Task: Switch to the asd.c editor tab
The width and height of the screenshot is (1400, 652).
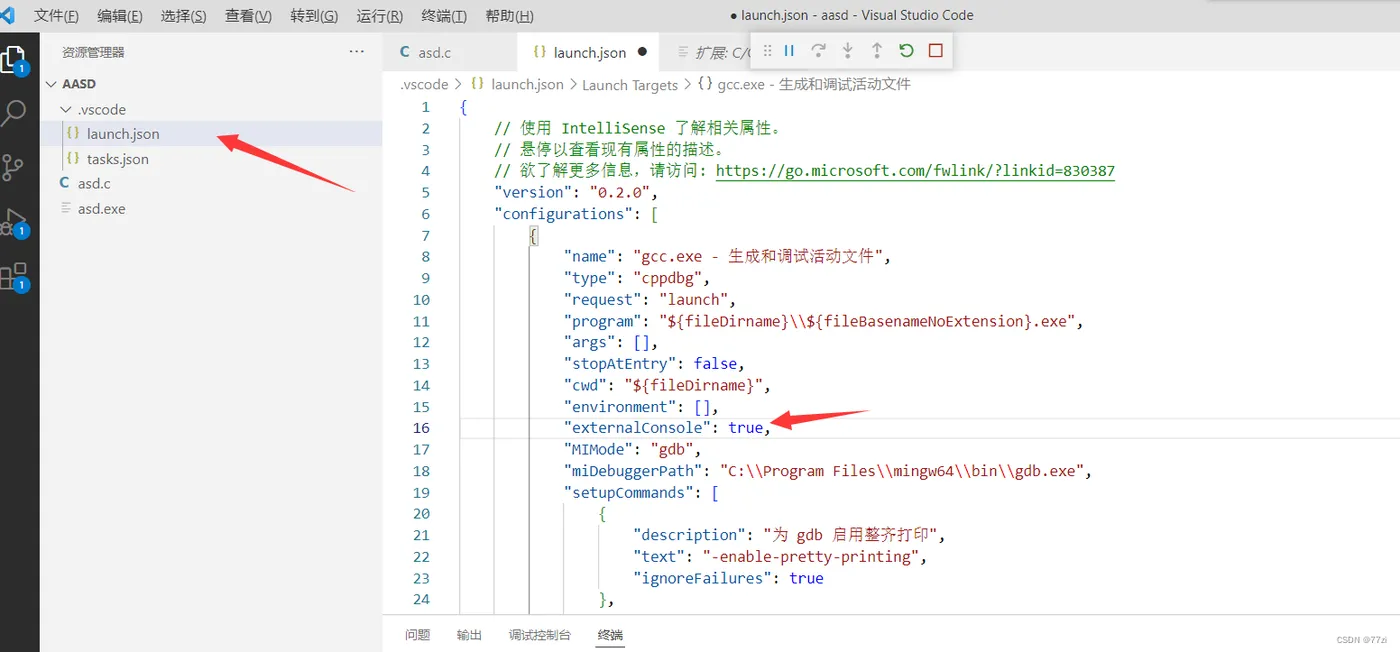Action: click(x=450, y=52)
